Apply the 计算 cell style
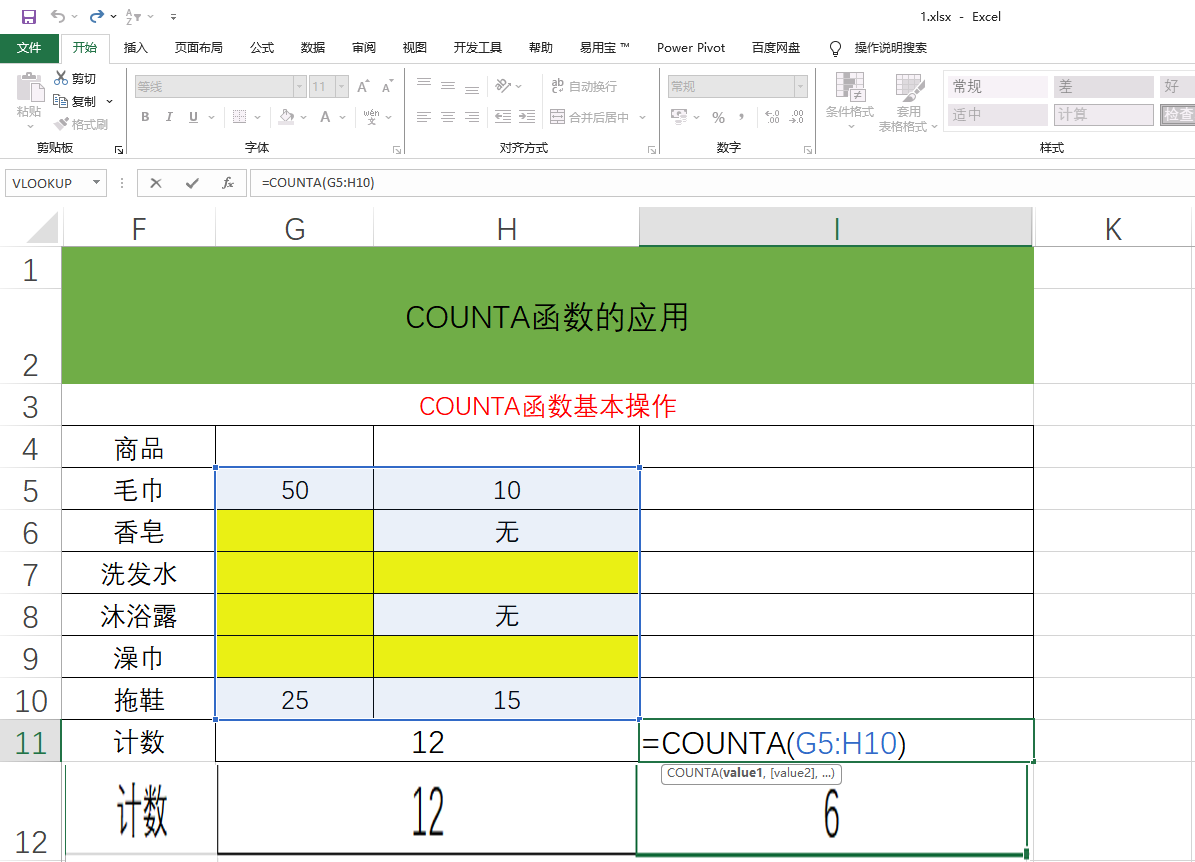Image resolution: width=1195 pixels, height=862 pixels. click(1104, 114)
